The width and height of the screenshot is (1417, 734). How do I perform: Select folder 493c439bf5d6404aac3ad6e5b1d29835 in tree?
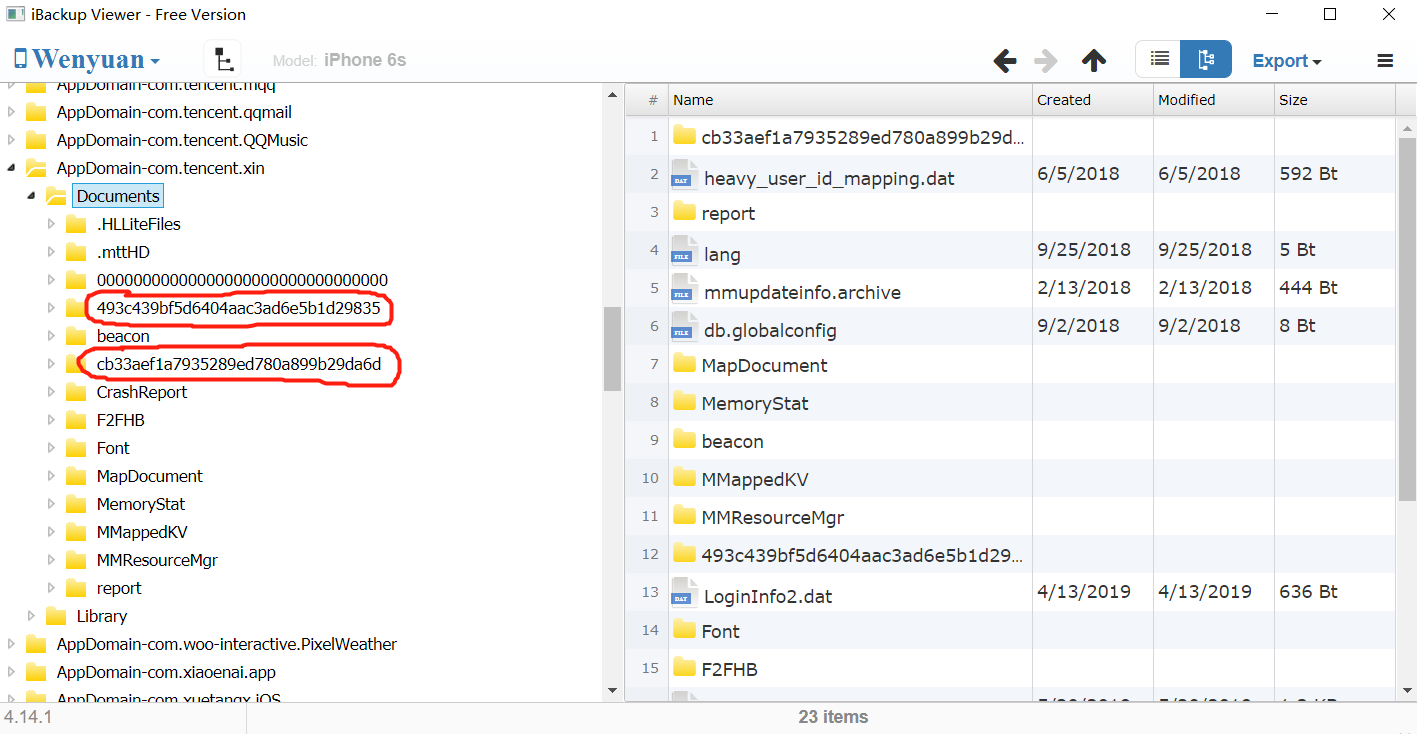pos(238,308)
